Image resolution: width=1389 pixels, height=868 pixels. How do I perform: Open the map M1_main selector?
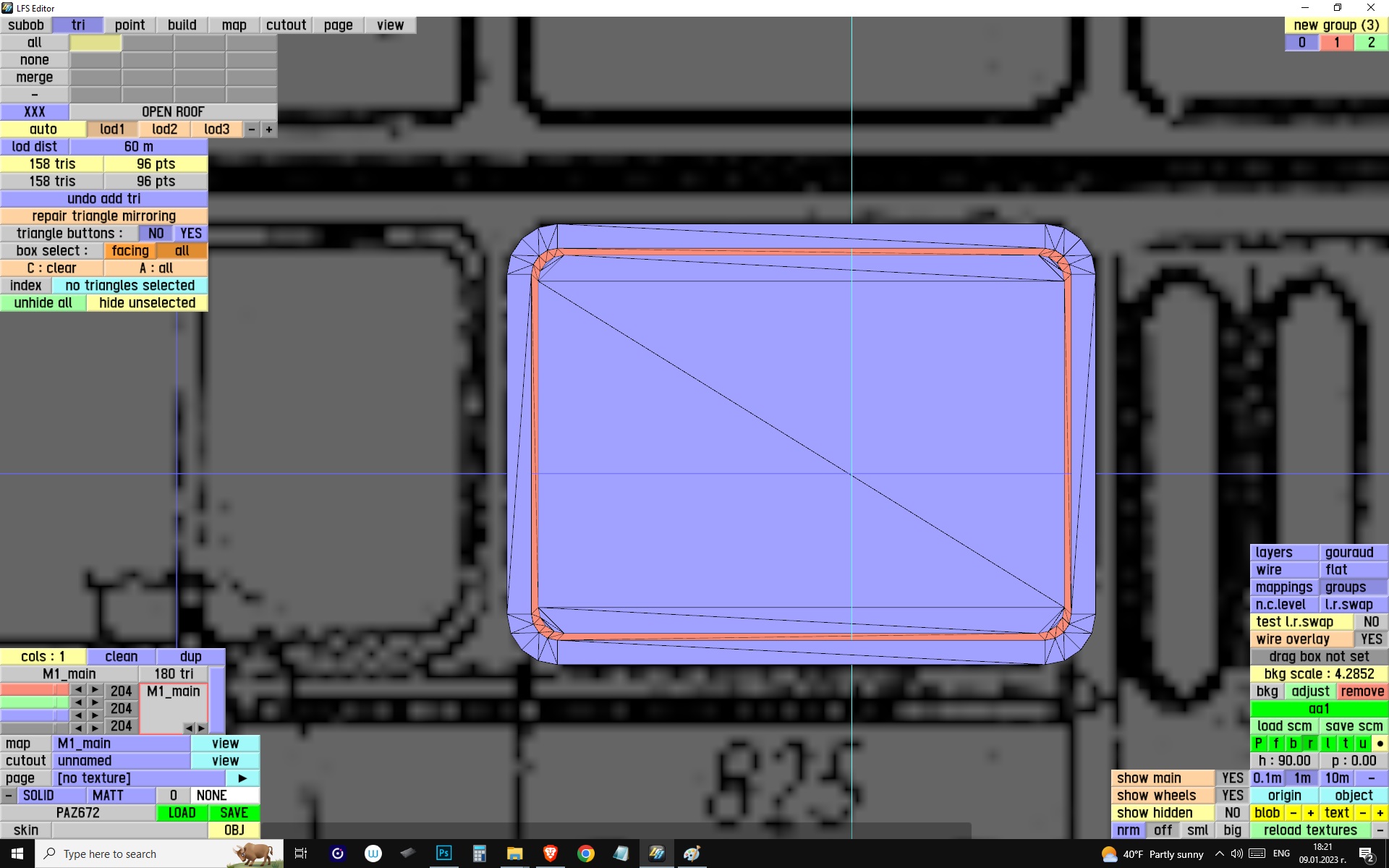121,744
